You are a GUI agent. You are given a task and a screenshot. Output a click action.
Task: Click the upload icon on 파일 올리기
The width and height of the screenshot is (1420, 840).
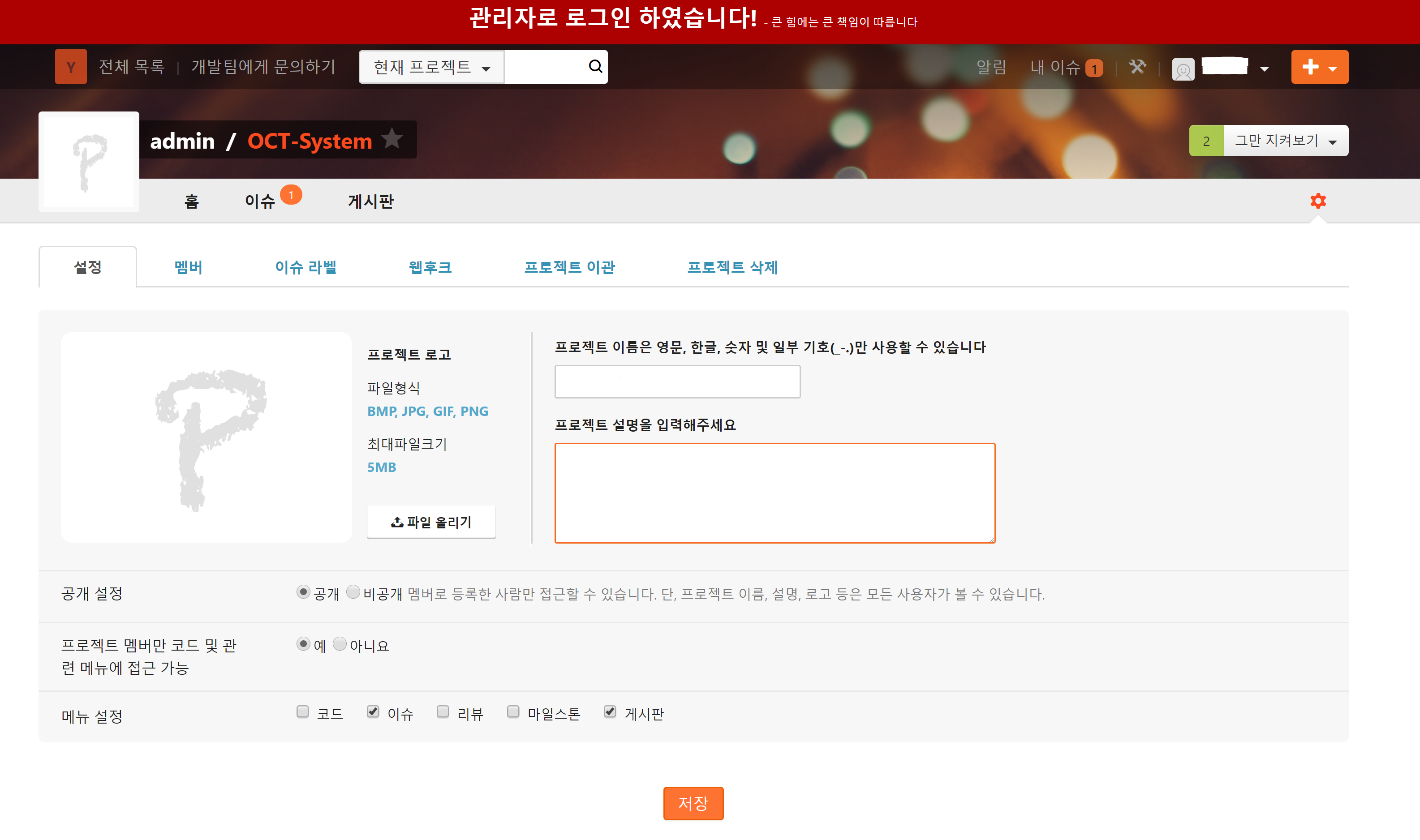pyautogui.click(x=396, y=522)
